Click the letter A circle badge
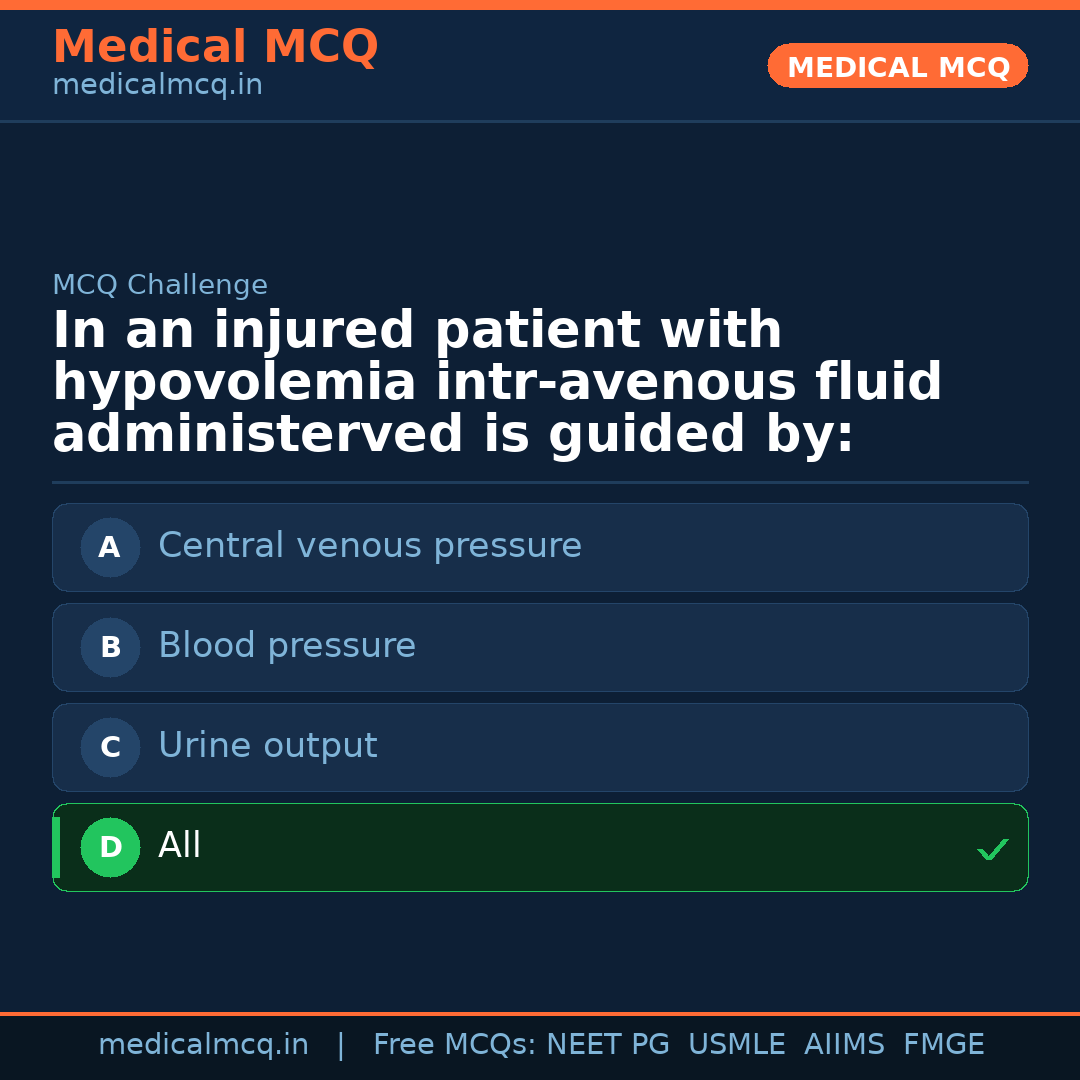This screenshot has height=1080, width=1080. pos(110,547)
